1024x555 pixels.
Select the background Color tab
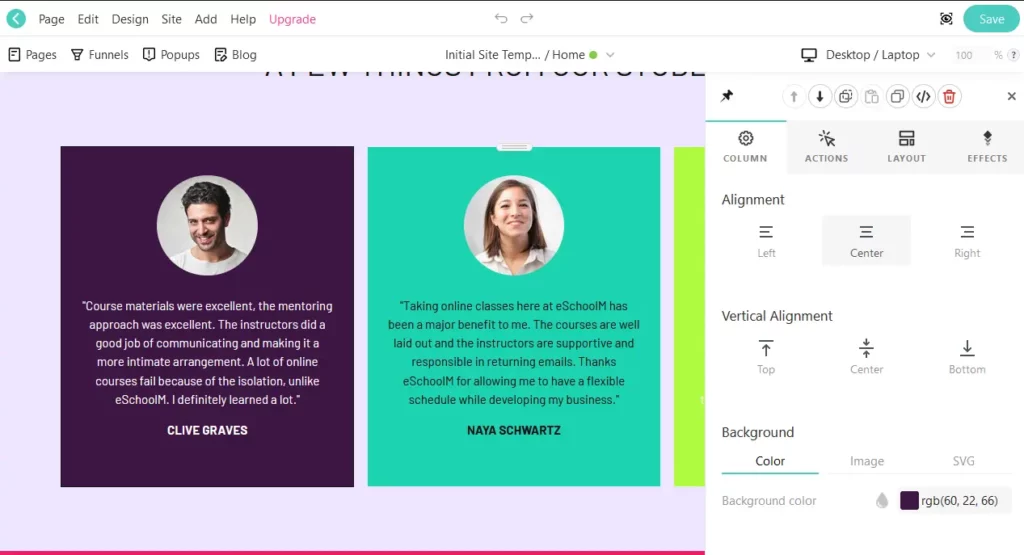770,461
